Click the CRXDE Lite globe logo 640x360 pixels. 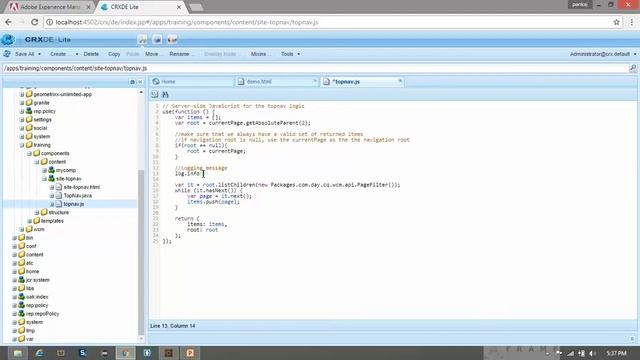coord(8,40)
